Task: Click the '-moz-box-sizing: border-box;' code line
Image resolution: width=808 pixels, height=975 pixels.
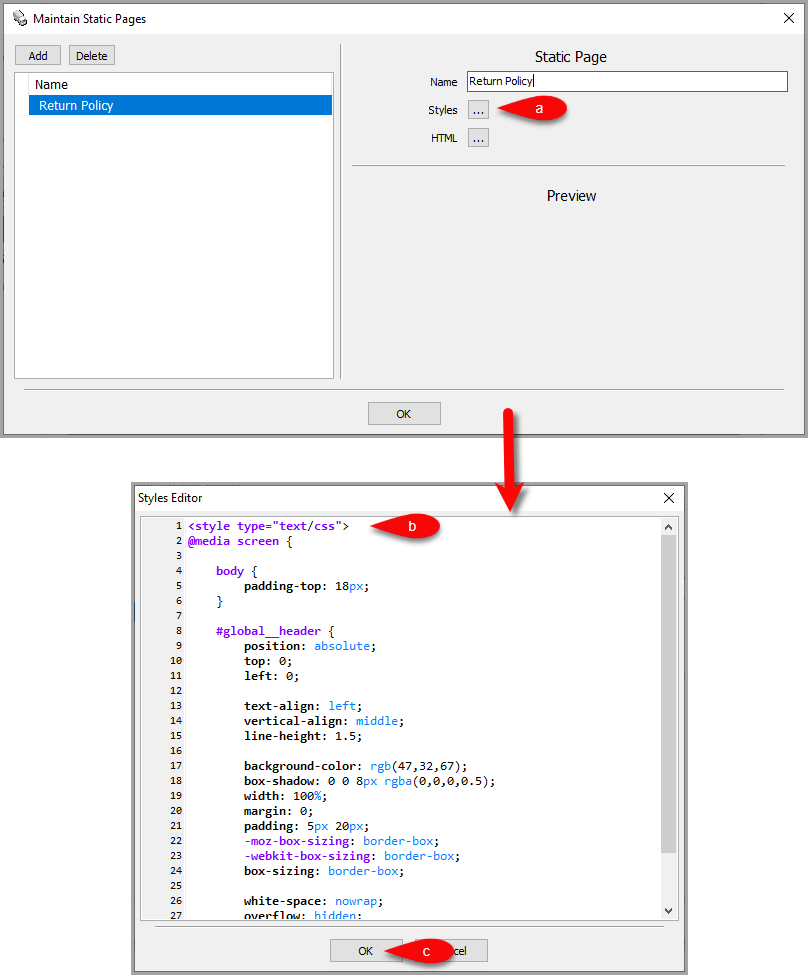Action: click(341, 841)
